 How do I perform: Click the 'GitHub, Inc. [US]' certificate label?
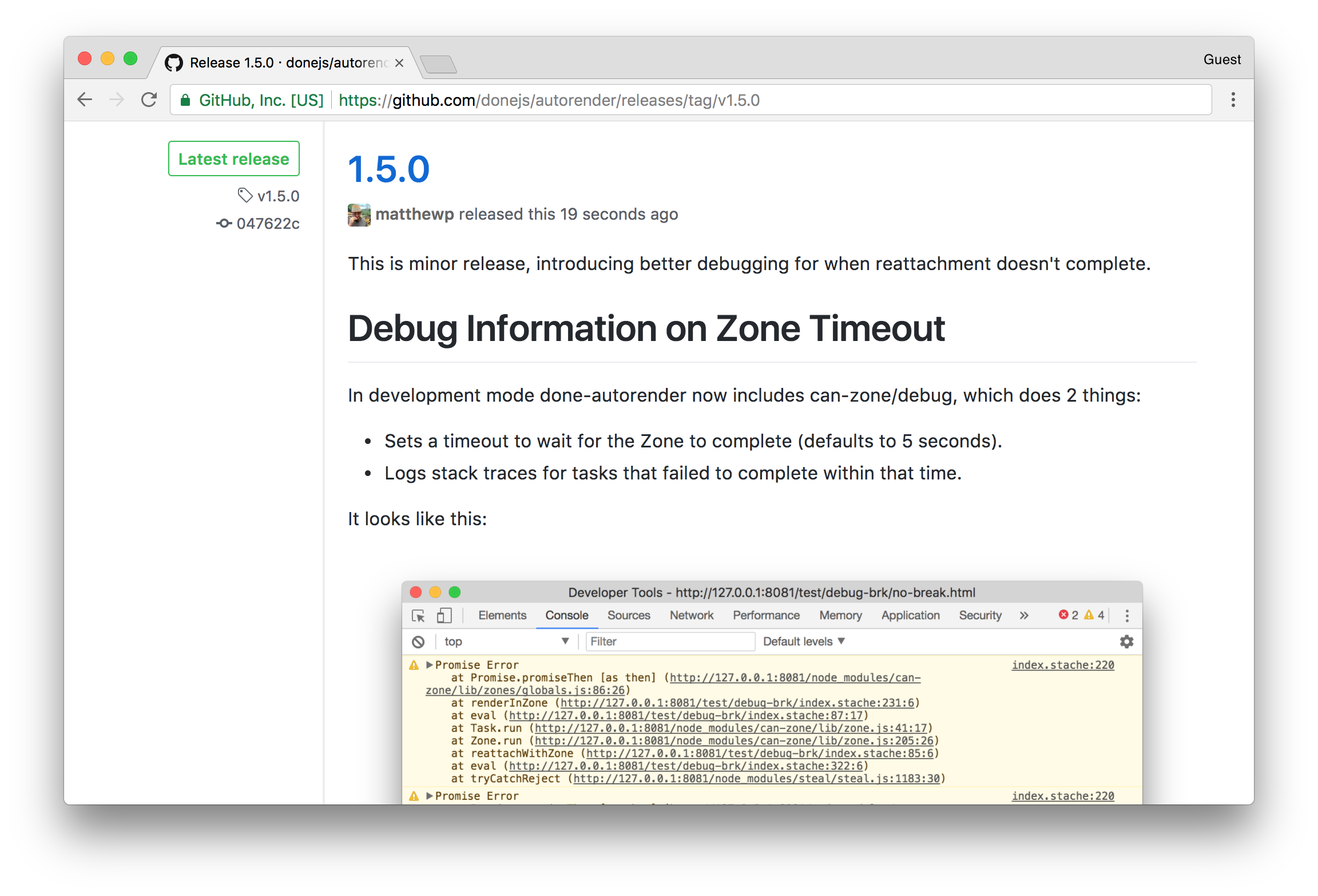261,100
